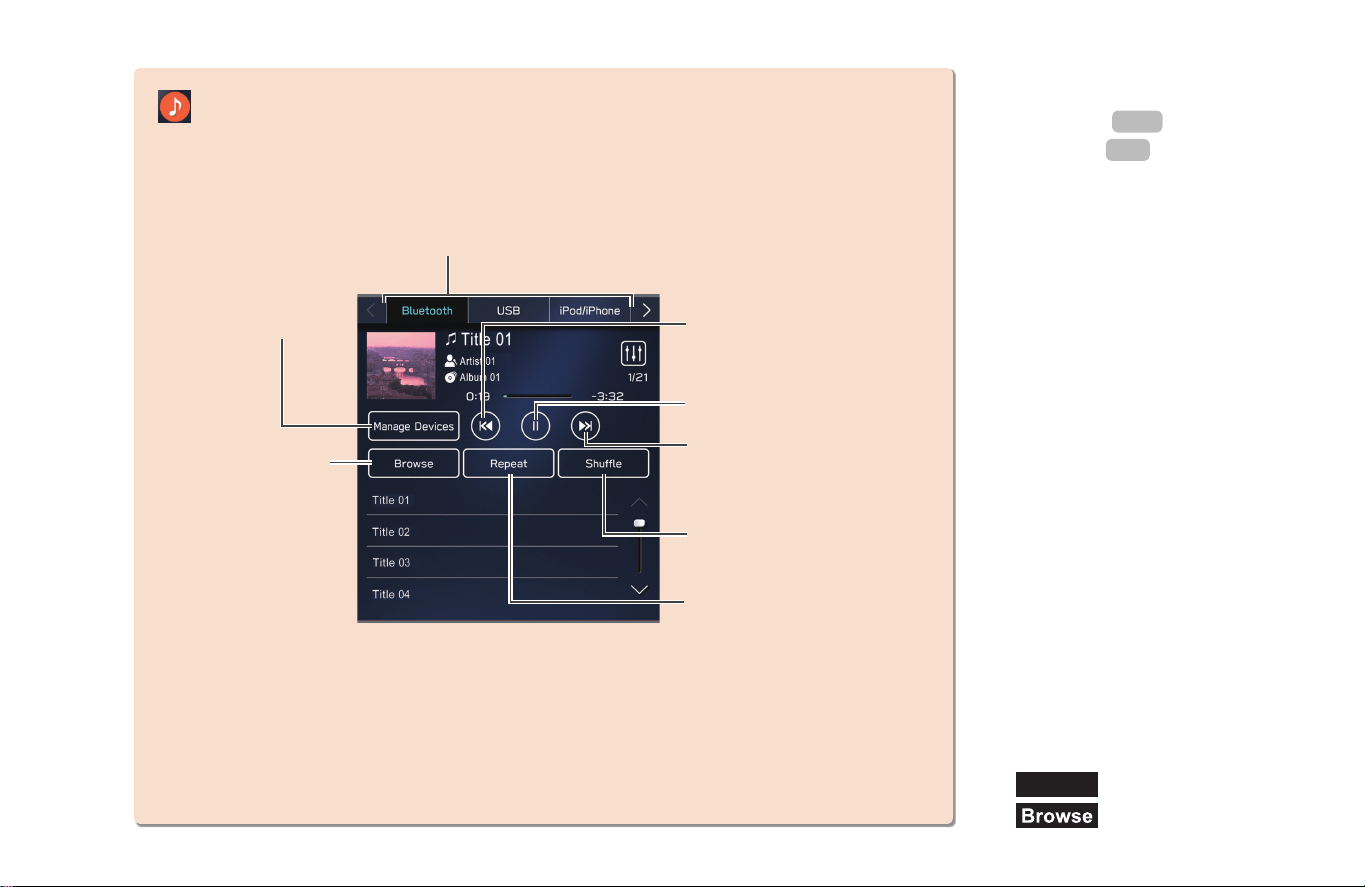Screen dimensions: 1365x887
Task: Show previous sources with left chevron
Action: click(x=371, y=311)
